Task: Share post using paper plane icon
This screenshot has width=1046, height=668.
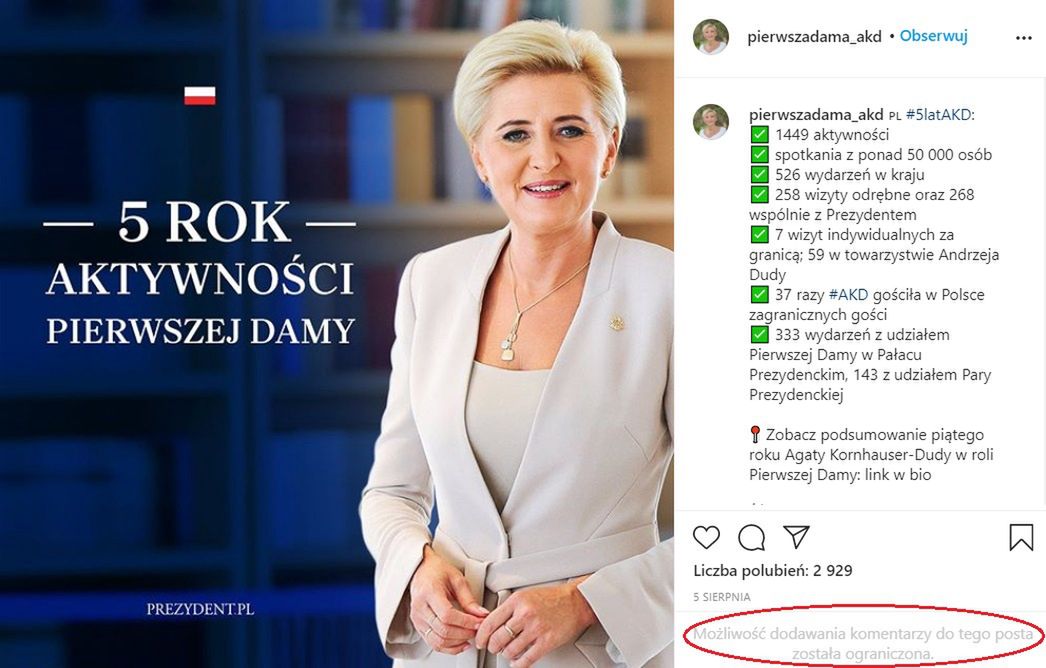Action: click(x=797, y=536)
